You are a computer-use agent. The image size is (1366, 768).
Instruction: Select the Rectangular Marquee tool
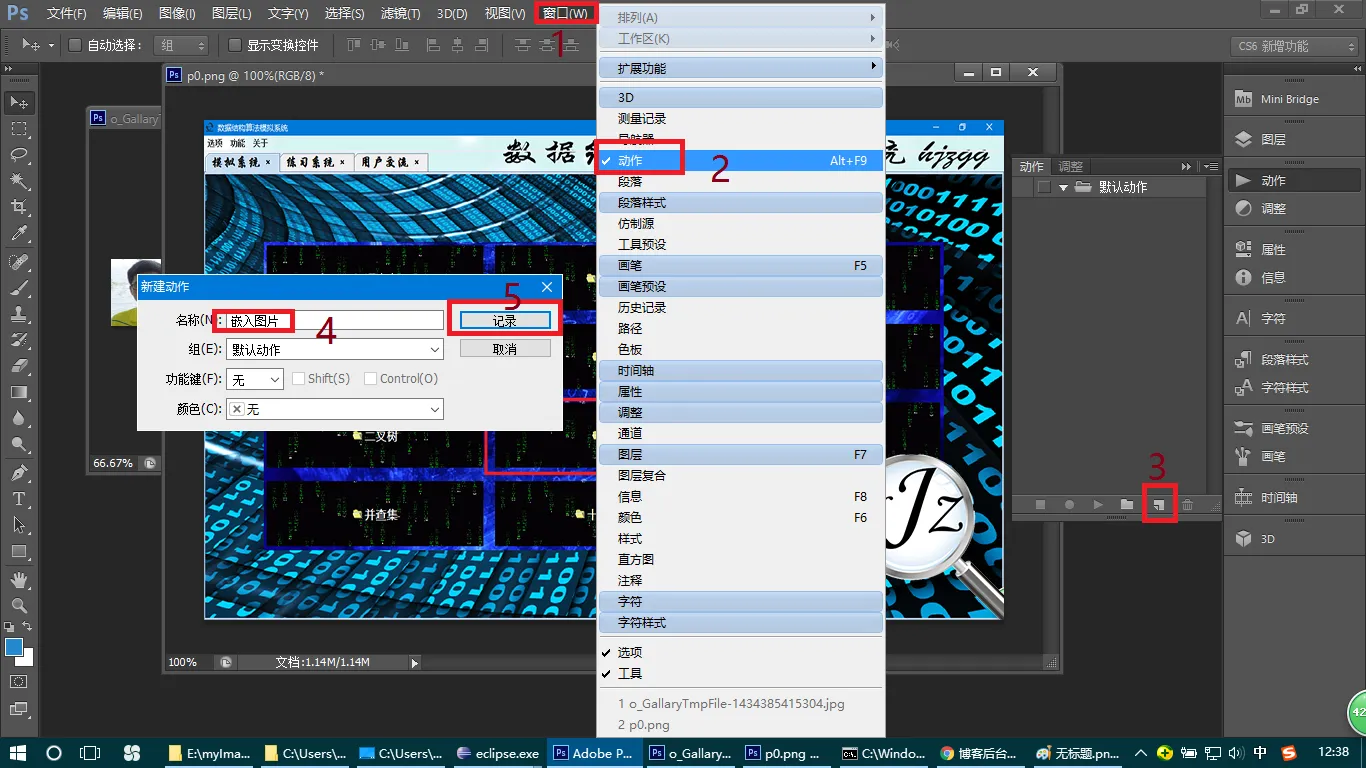19,128
